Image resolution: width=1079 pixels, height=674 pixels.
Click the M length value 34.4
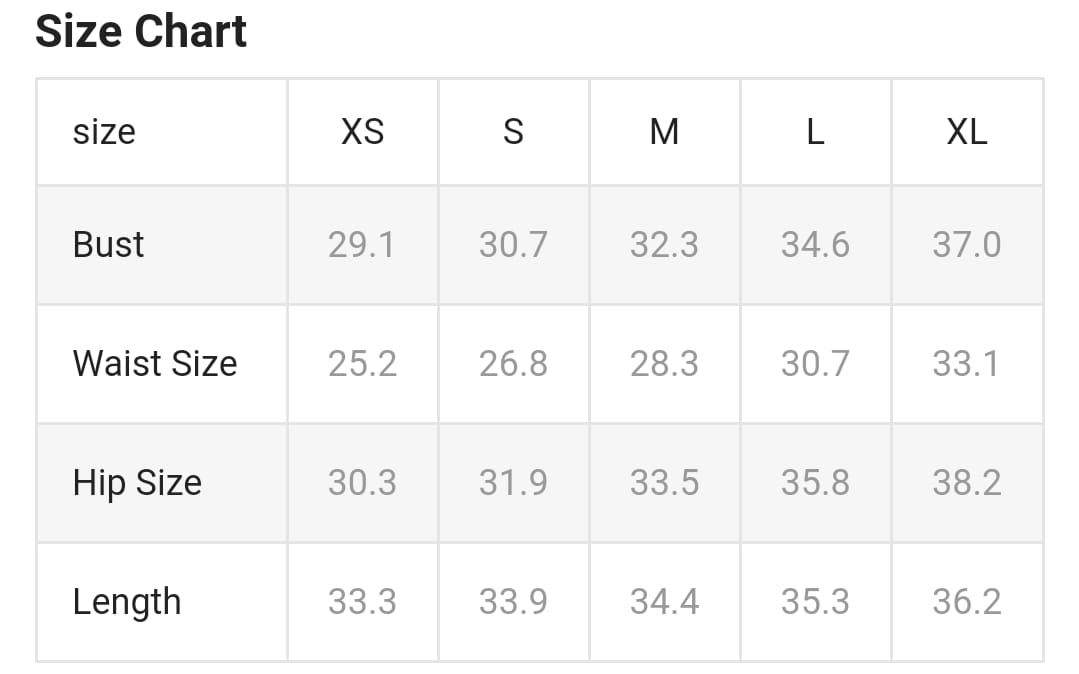[664, 601]
